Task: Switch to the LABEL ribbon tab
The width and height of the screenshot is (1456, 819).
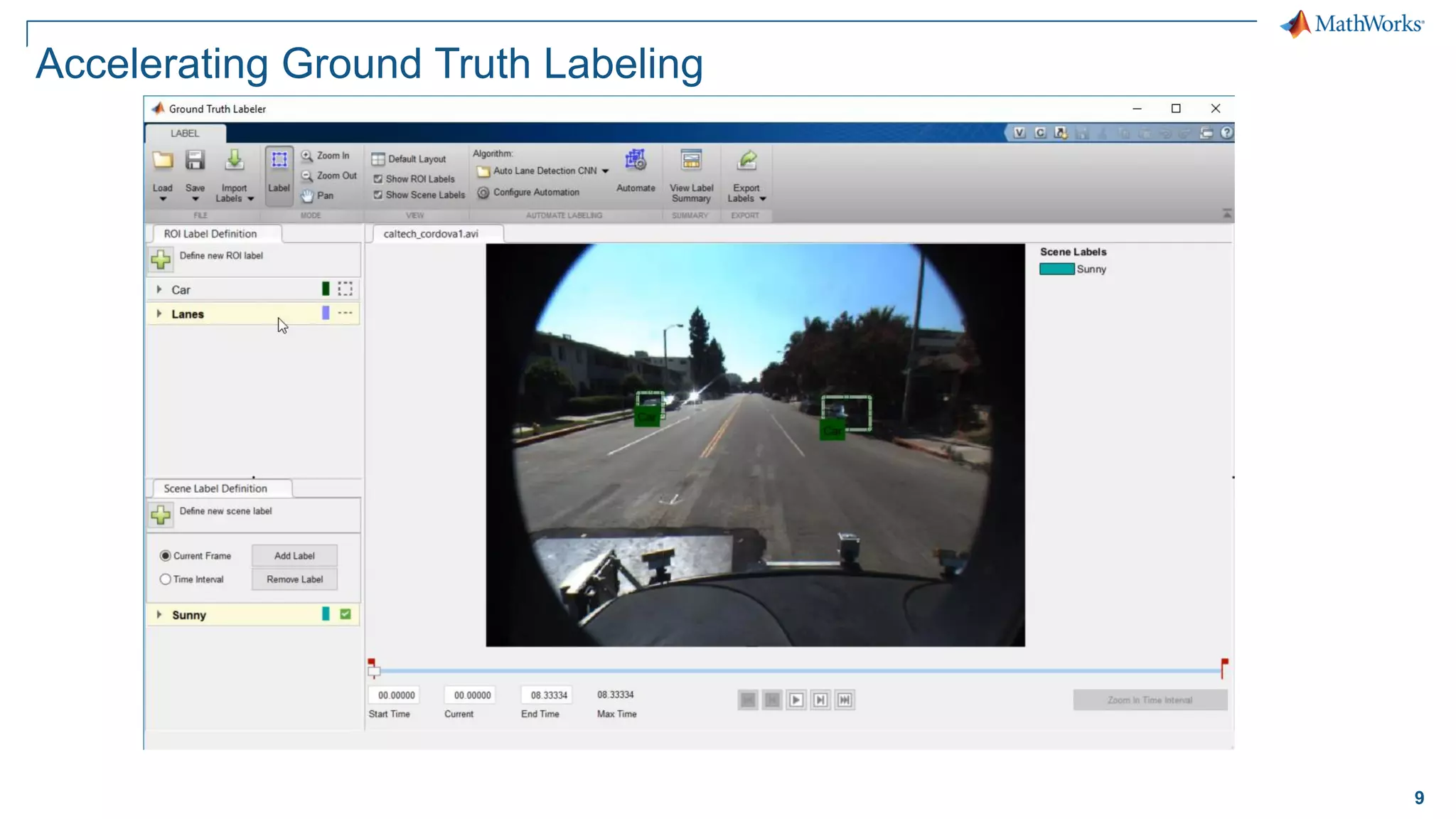Action: [185, 134]
